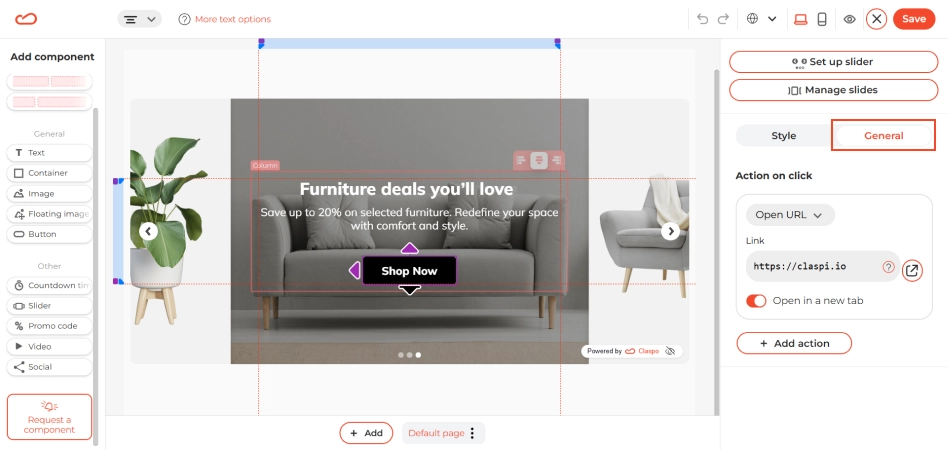Open Default page options menu
The height and width of the screenshot is (450, 948).
[473, 433]
